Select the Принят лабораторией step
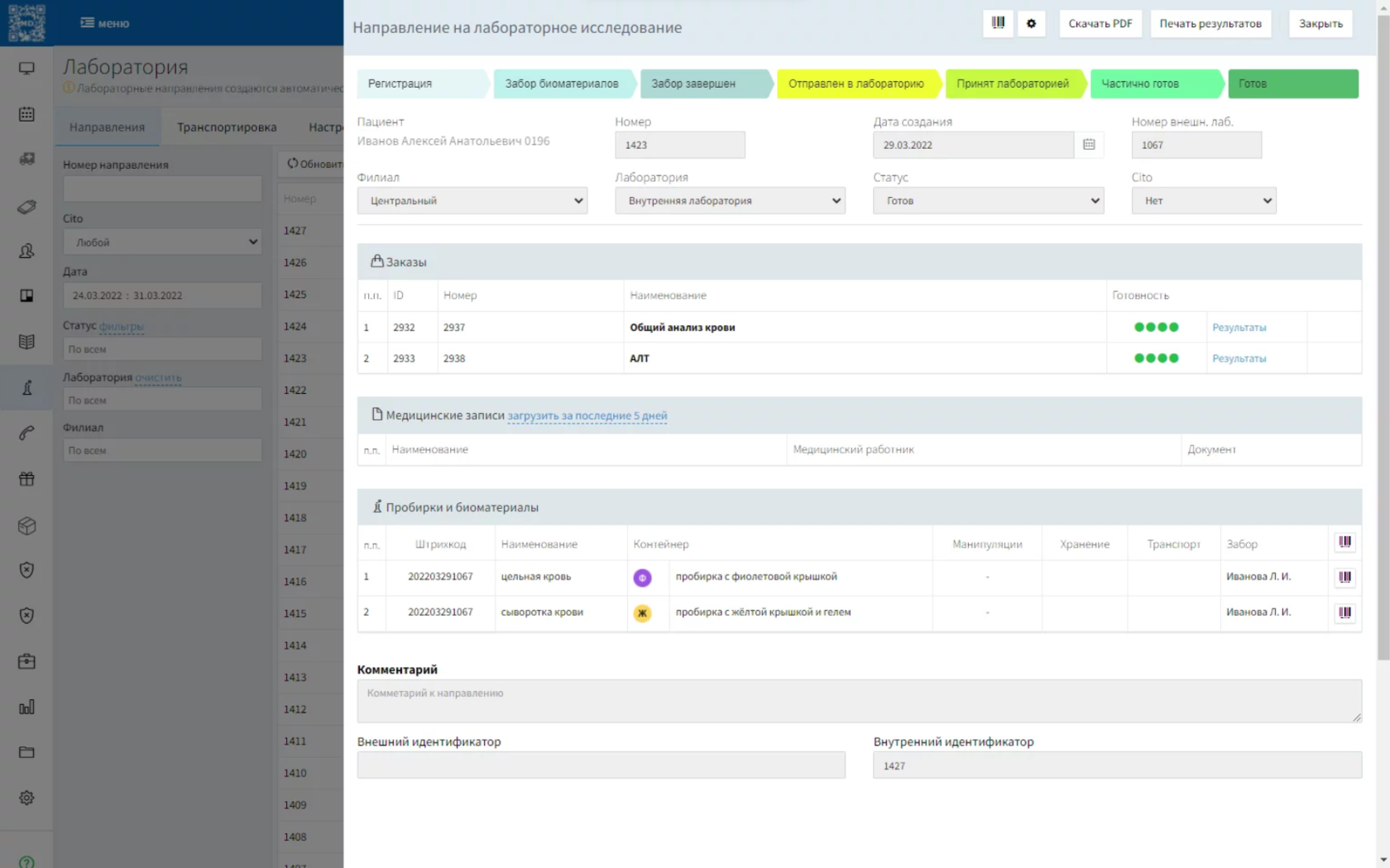Image resolution: width=1390 pixels, height=868 pixels. (1015, 84)
